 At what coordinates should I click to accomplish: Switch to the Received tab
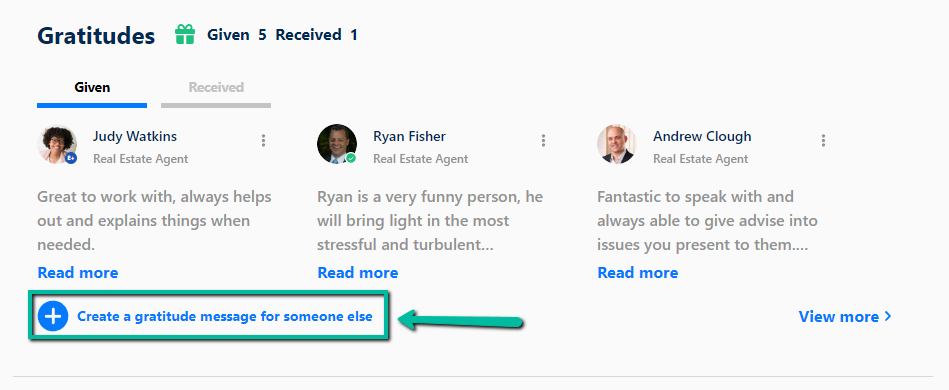pyautogui.click(x=216, y=87)
